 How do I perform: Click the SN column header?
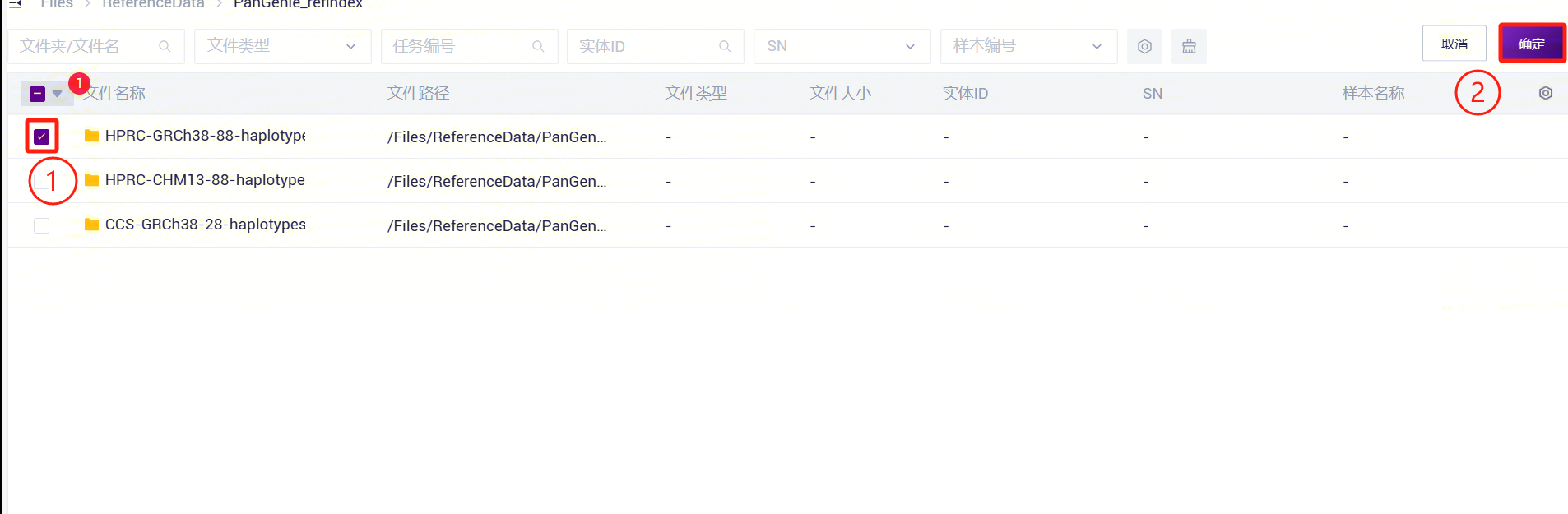[x=1153, y=94]
